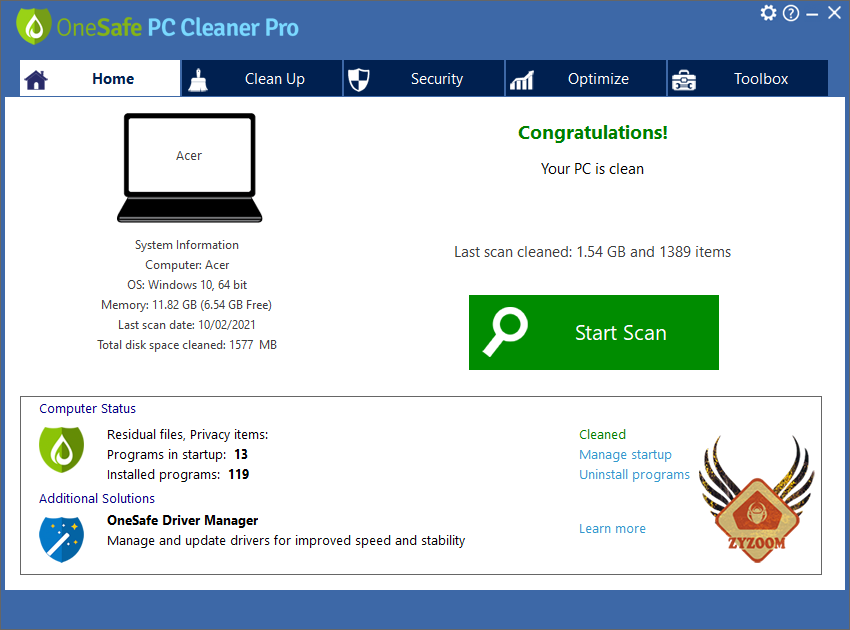Click the broom icon for Clean Up
Screen dimensions: 850x630
click(198, 80)
